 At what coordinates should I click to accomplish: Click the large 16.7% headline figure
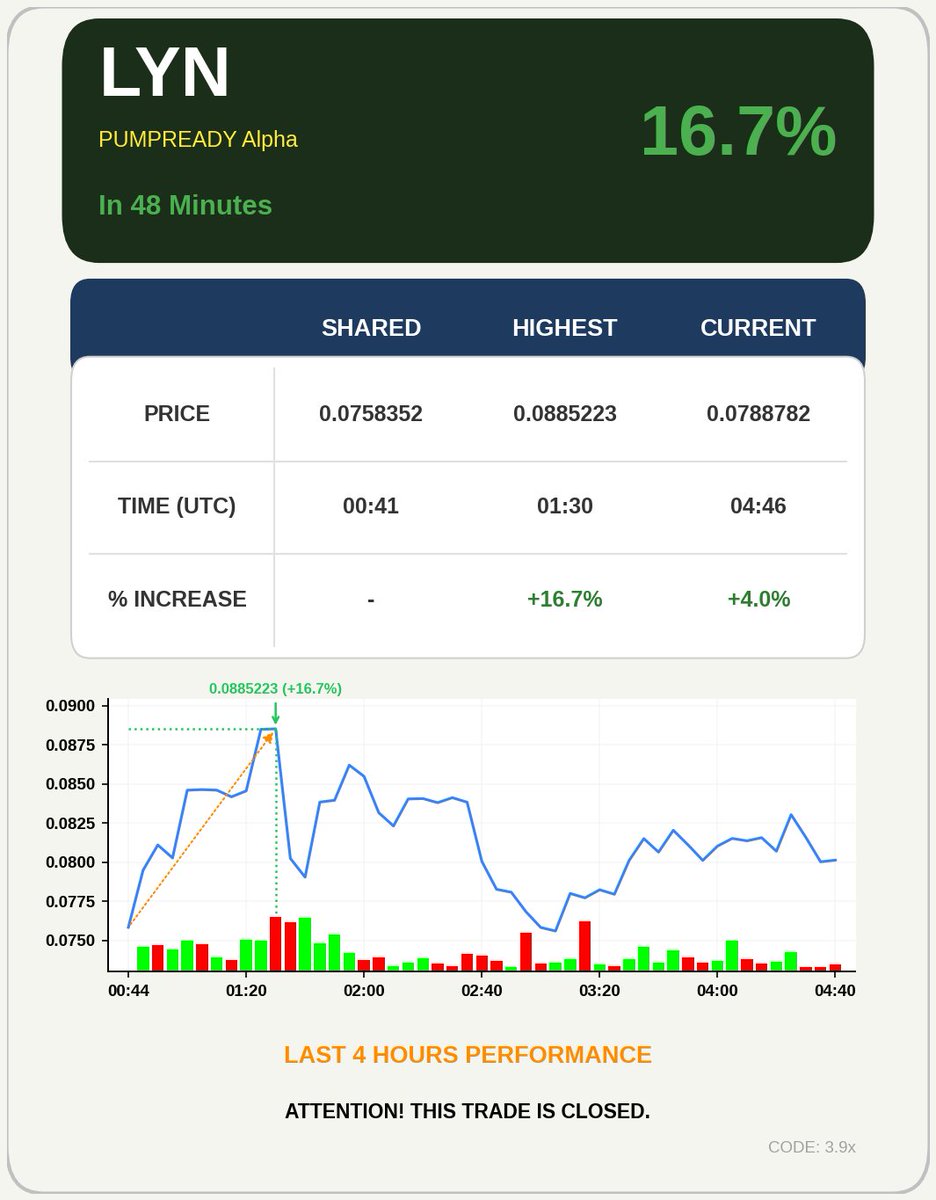click(x=738, y=131)
